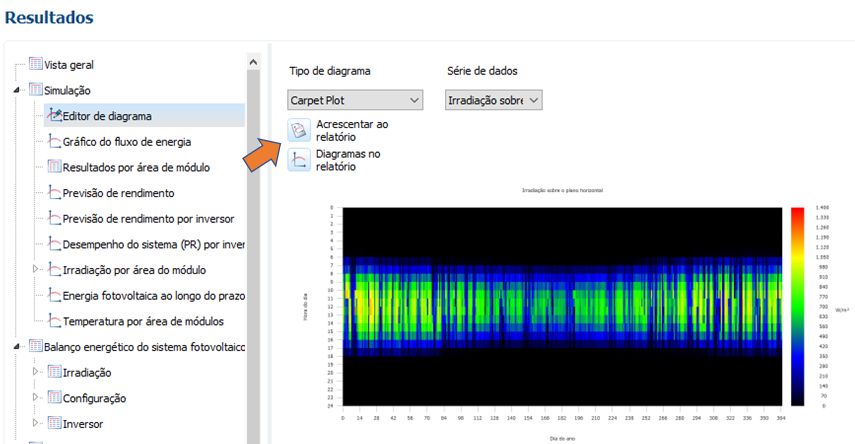
Task: Click the Vista geral table icon
Action: point(36,65)
